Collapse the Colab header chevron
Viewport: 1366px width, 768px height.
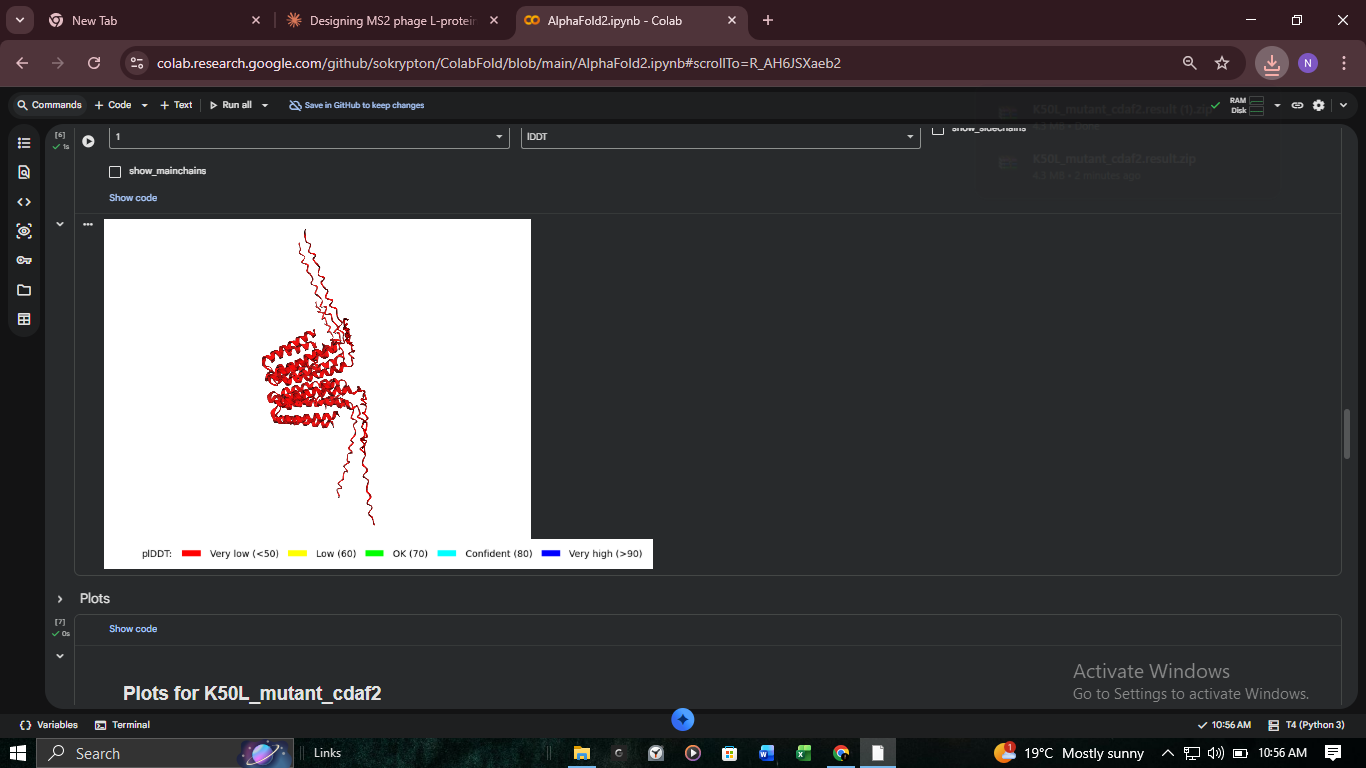point(1343,105)
